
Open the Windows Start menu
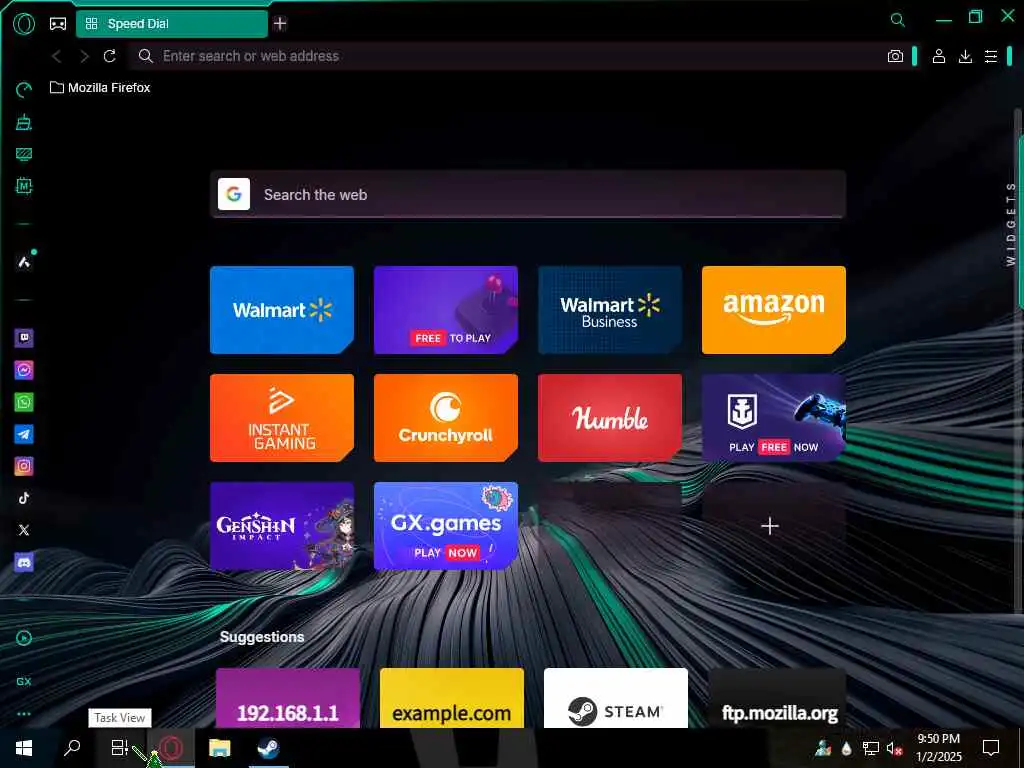click(x=24, y=748)
